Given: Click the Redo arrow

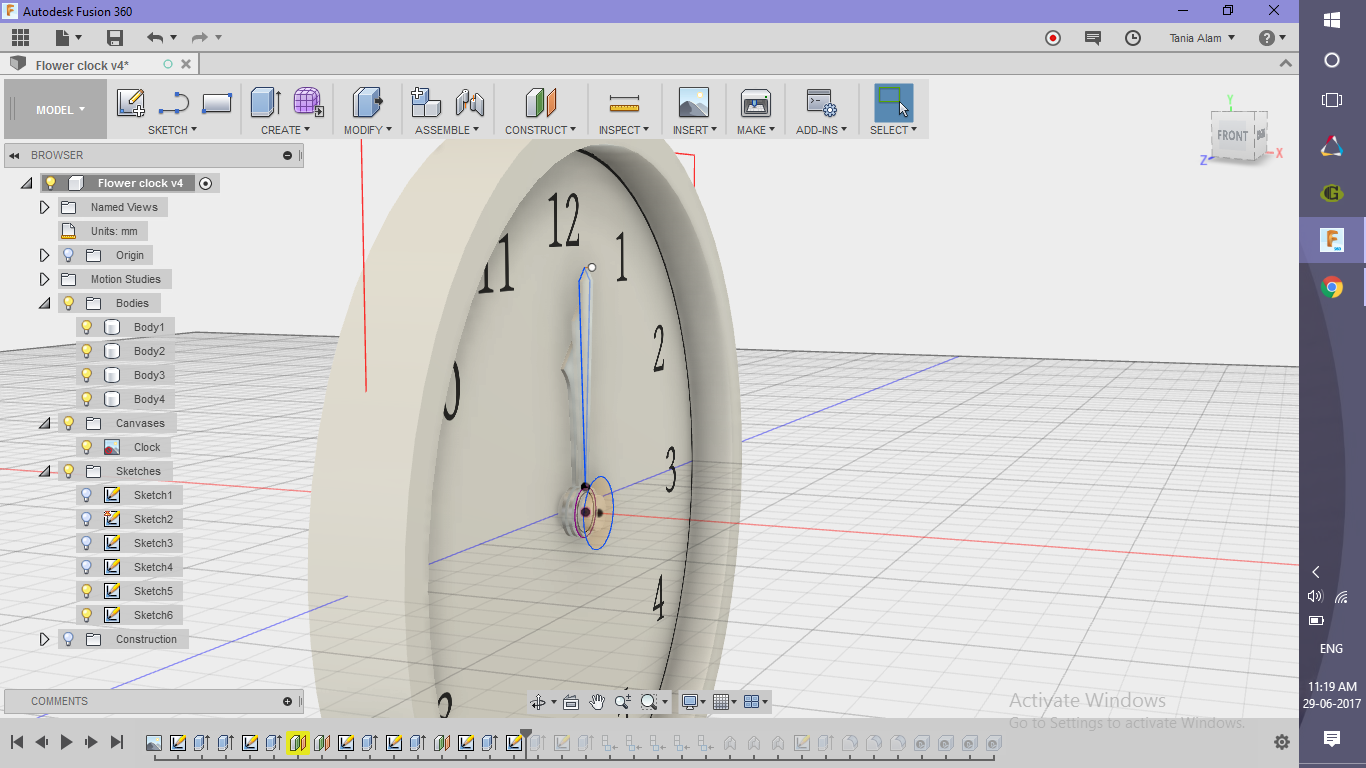Looking at the screenshot, I should (200, 38).
